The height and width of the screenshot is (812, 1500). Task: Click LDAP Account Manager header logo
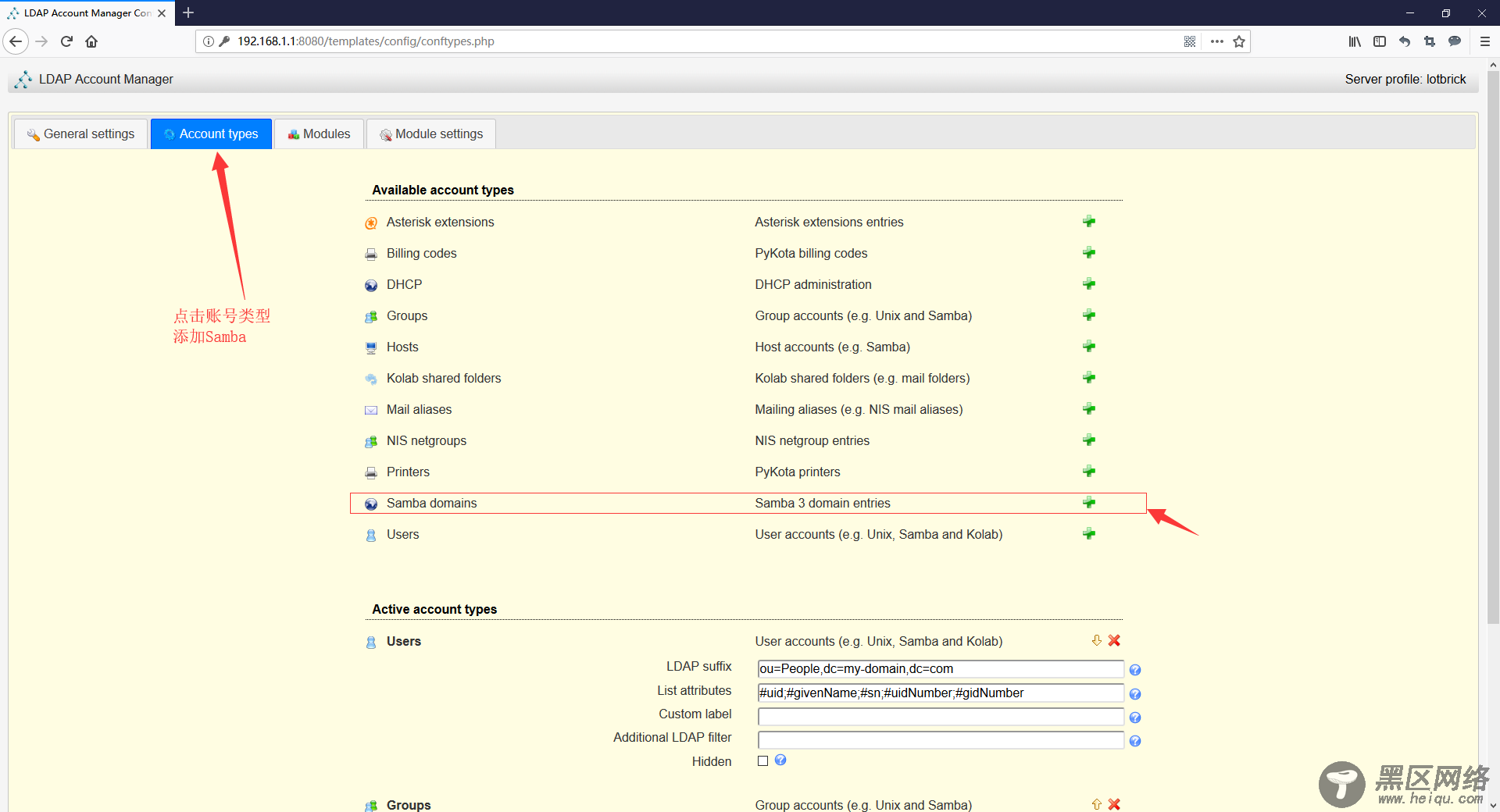(x=23, y=79)
